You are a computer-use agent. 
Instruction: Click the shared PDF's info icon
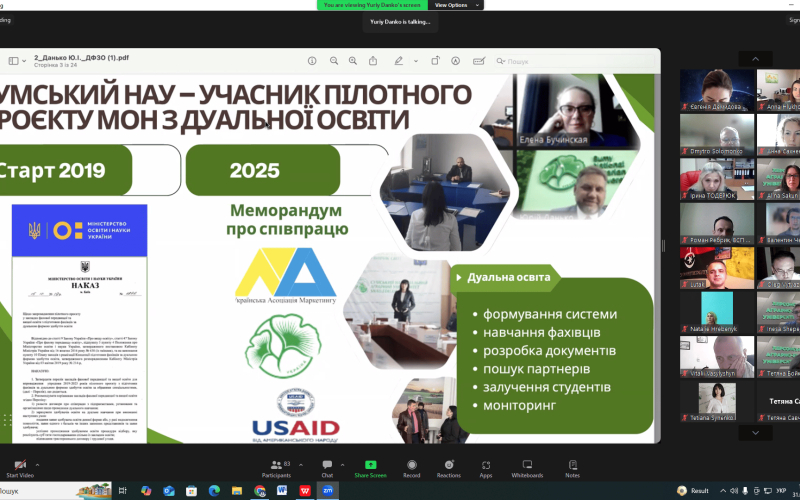(x=312, y=61)
